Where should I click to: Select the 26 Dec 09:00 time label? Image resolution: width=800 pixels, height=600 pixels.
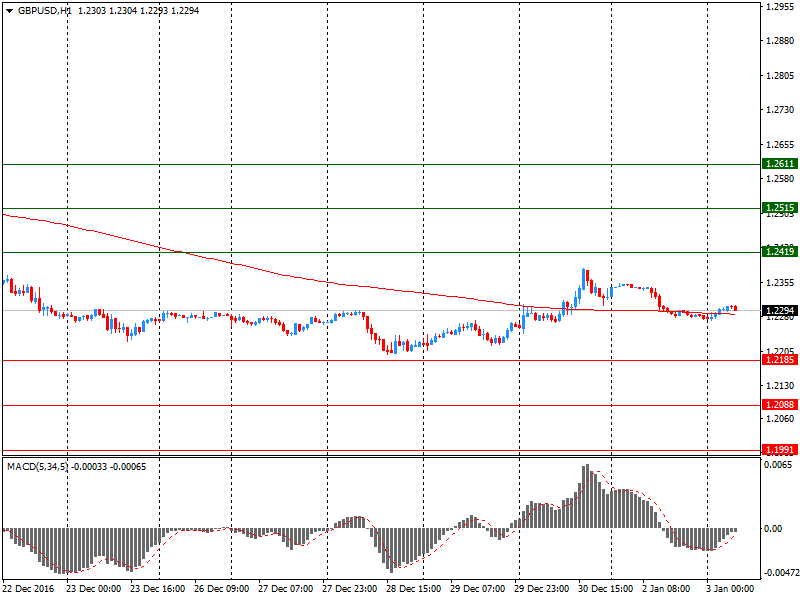point(221,589)
